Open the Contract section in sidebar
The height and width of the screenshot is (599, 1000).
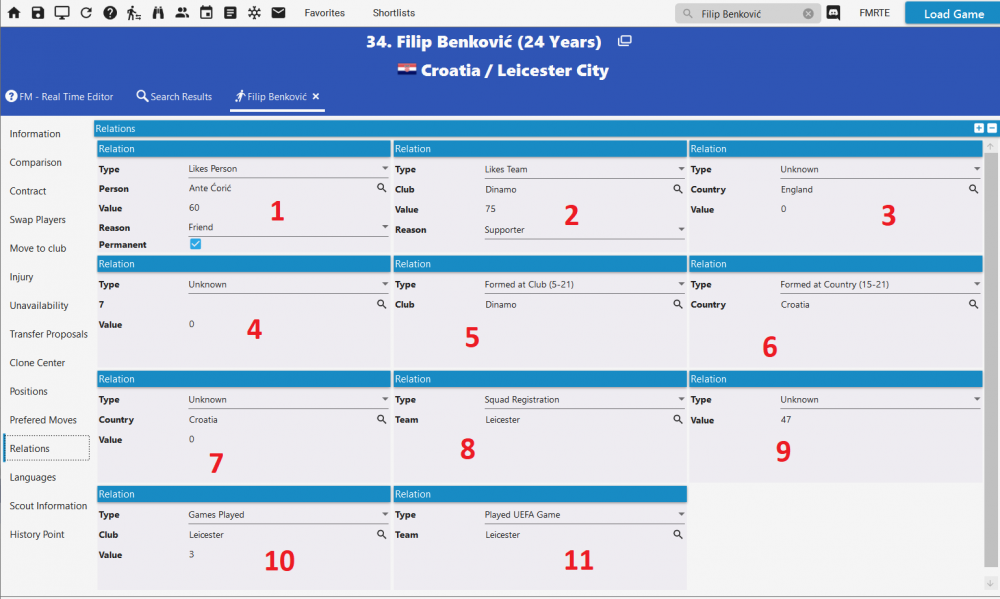(x=28, y=191)
